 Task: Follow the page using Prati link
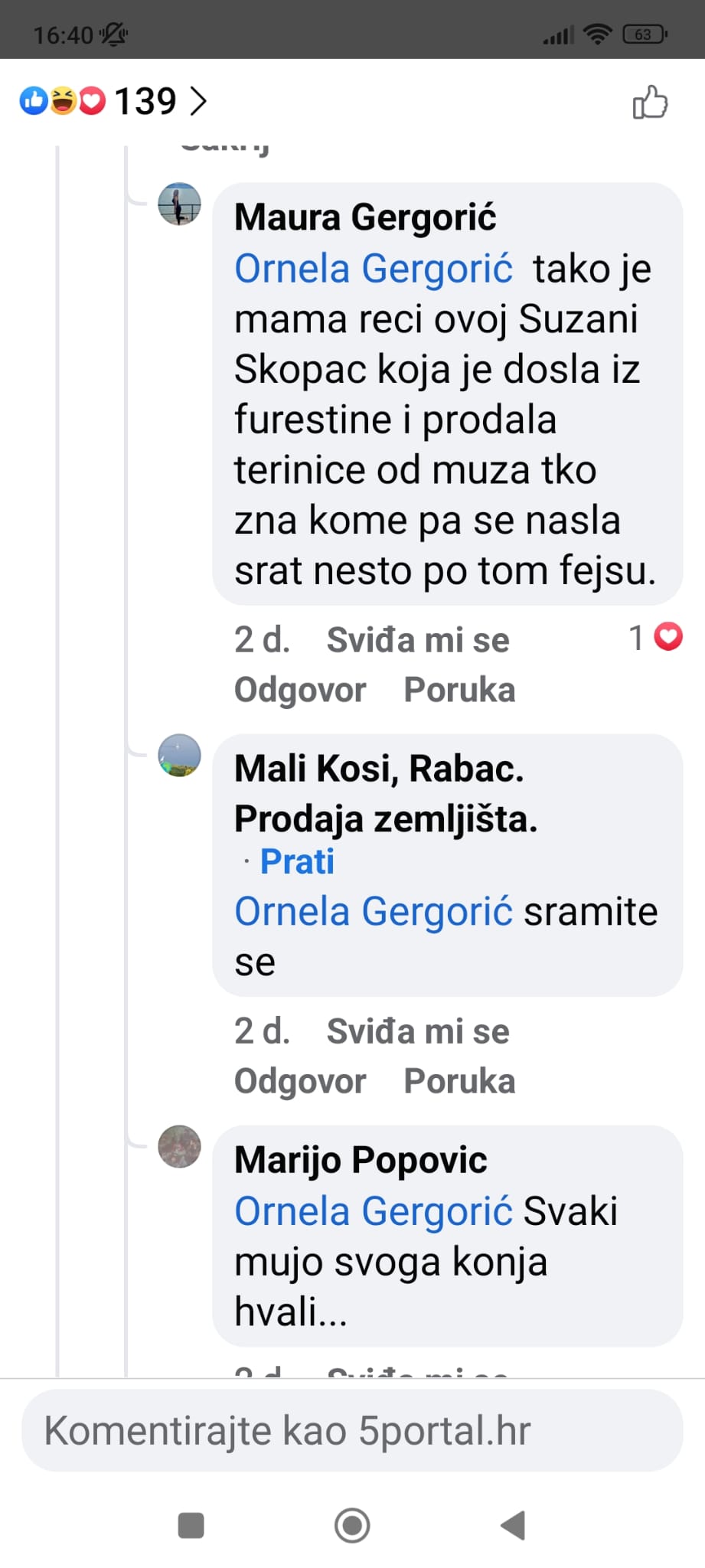297,861
